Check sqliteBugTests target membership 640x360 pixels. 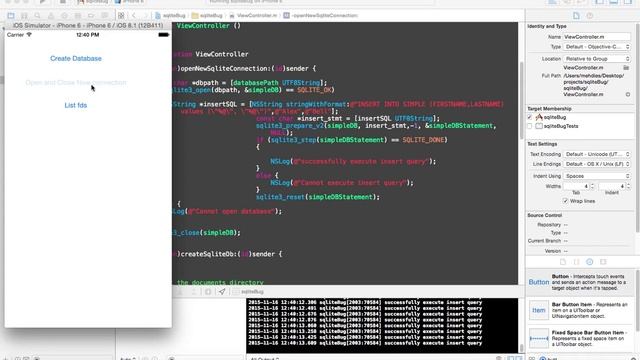[x=530, y=126]
